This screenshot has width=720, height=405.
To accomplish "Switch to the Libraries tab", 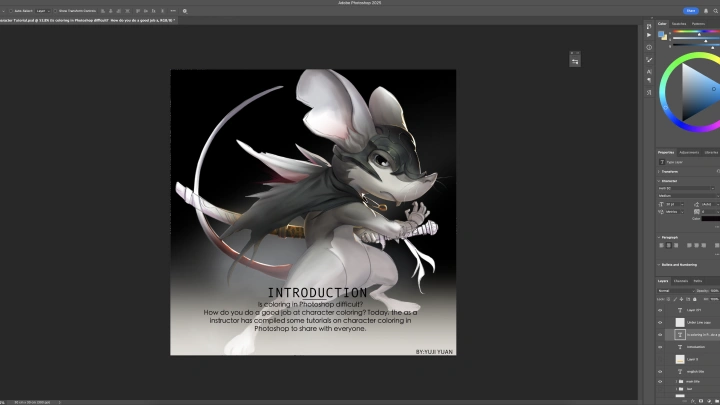I will [x=711, y=152].
